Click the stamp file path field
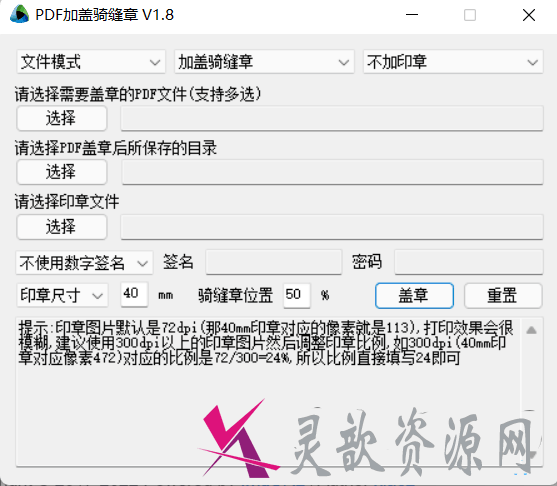This screenshot has height=486, width=557. 332,226
